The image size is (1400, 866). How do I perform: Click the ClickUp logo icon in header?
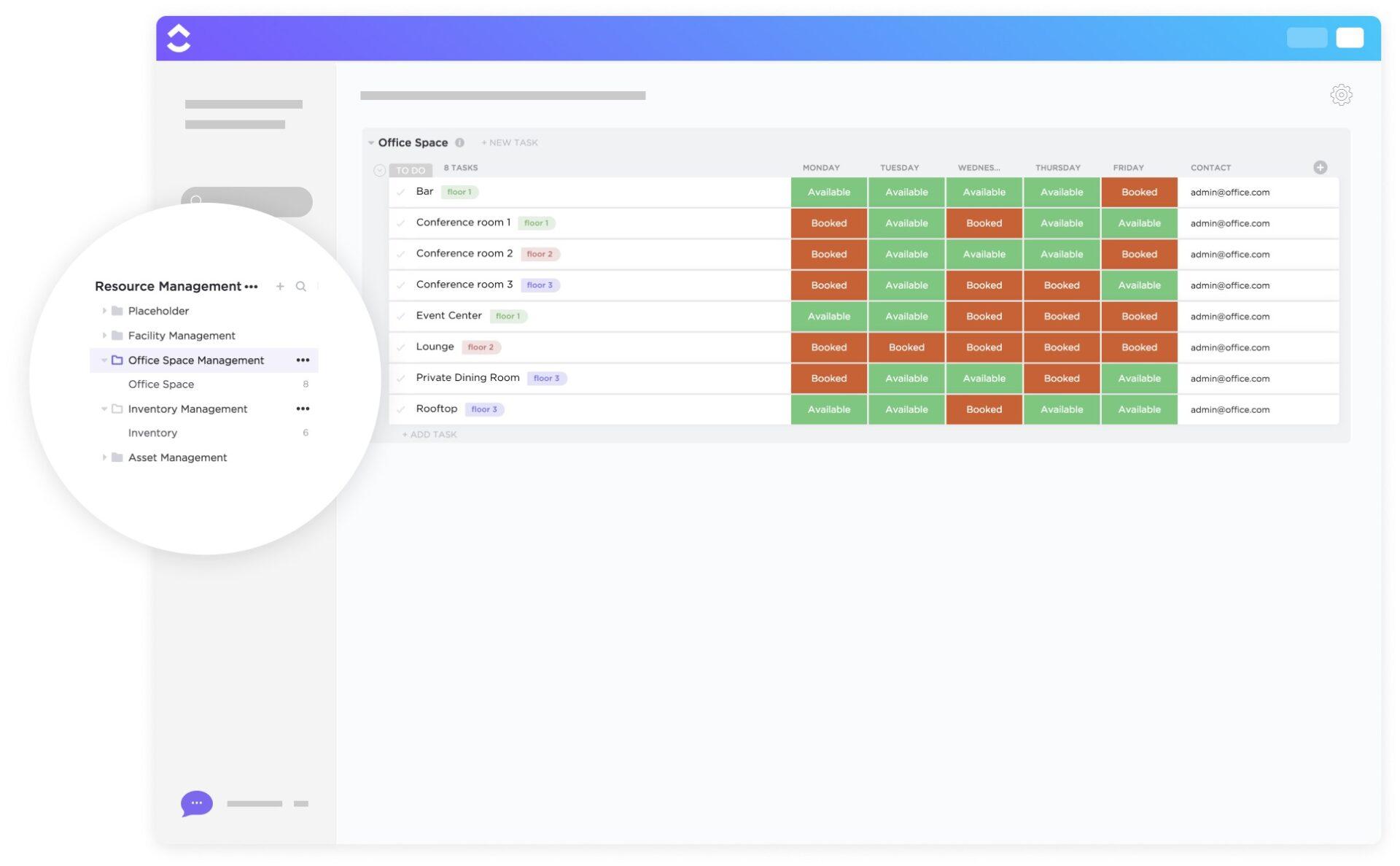point(178,37)
